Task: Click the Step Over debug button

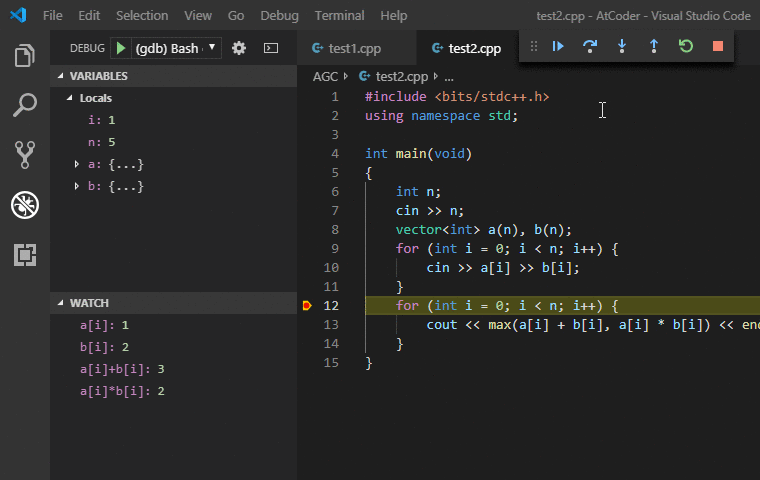Action: tap(590, 46)
